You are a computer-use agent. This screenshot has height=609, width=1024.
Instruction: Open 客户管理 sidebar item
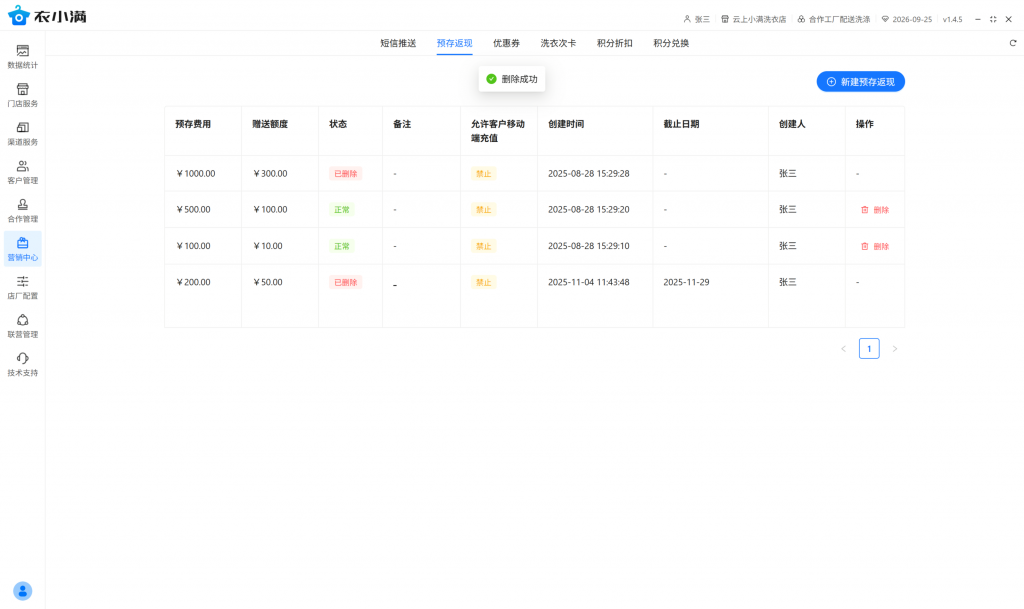[x=22, y=167]
